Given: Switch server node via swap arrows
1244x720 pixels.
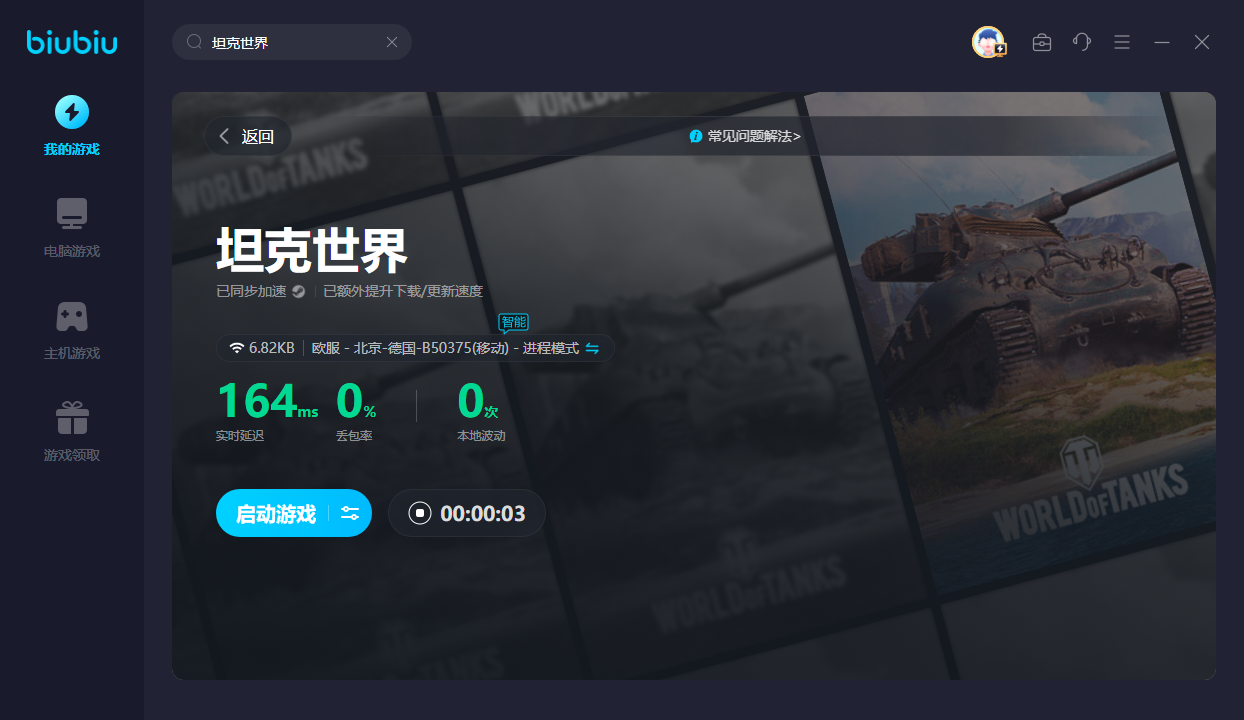Looking at the screenshot, I should (592, 348).
